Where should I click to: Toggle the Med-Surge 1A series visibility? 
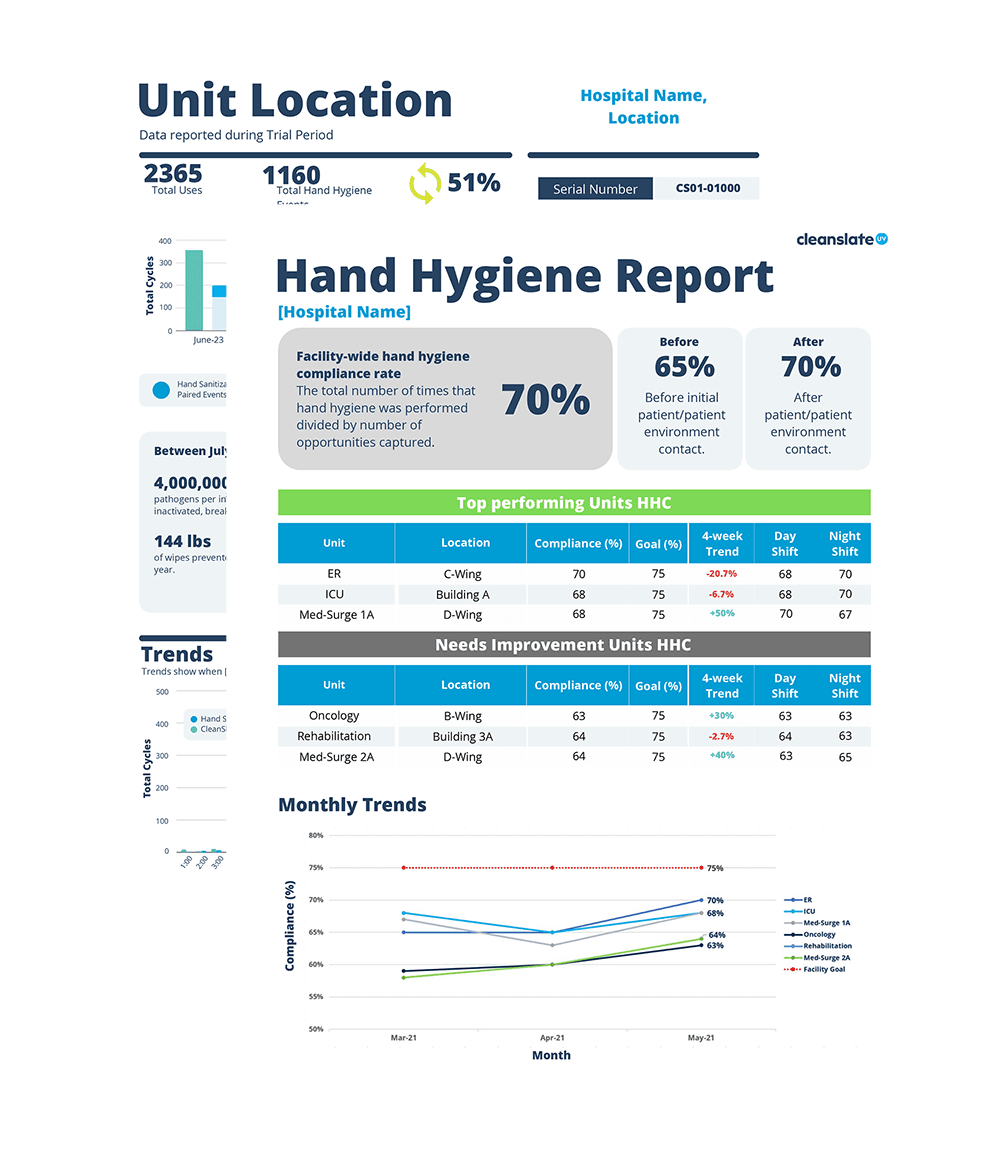point(792,923)
